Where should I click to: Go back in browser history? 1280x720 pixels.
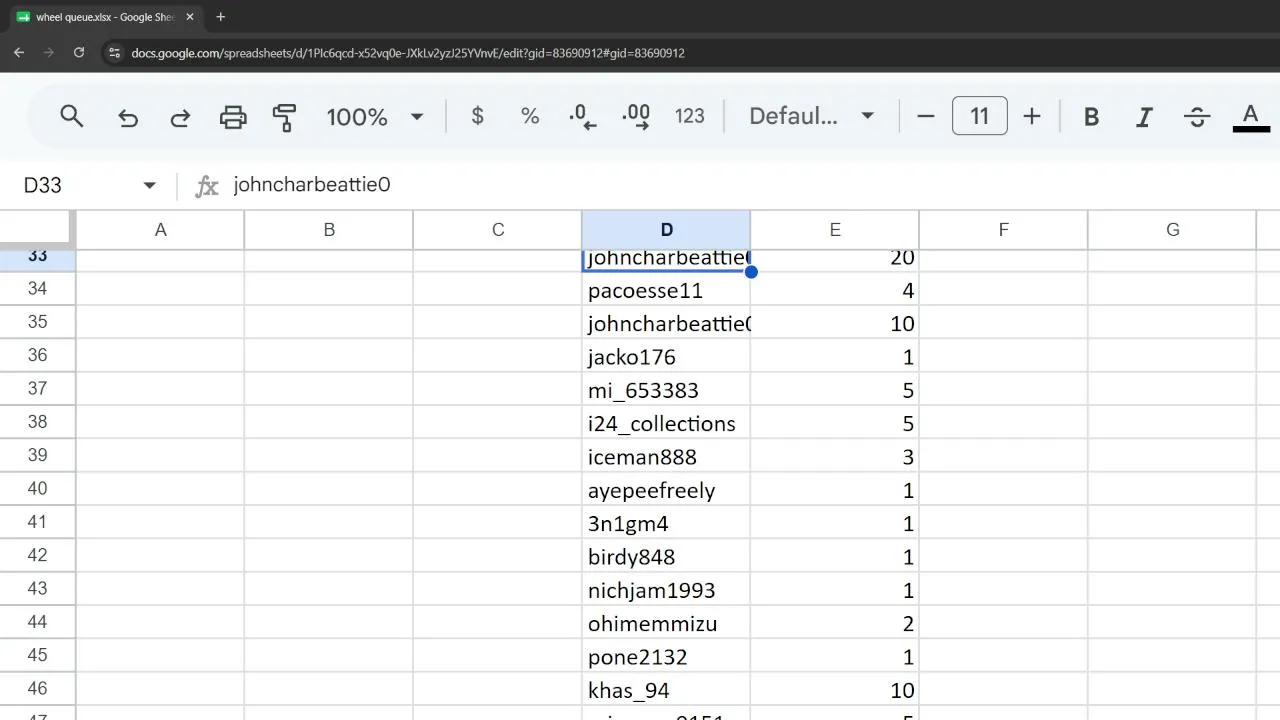tap(19, 52)
